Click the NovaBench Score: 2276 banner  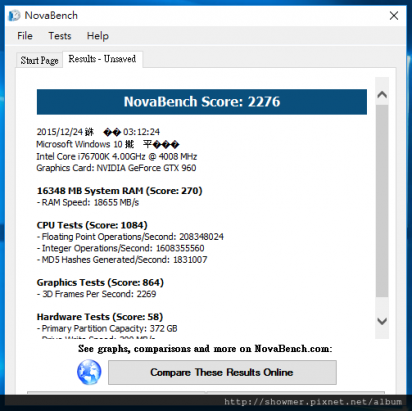(202, 102)
